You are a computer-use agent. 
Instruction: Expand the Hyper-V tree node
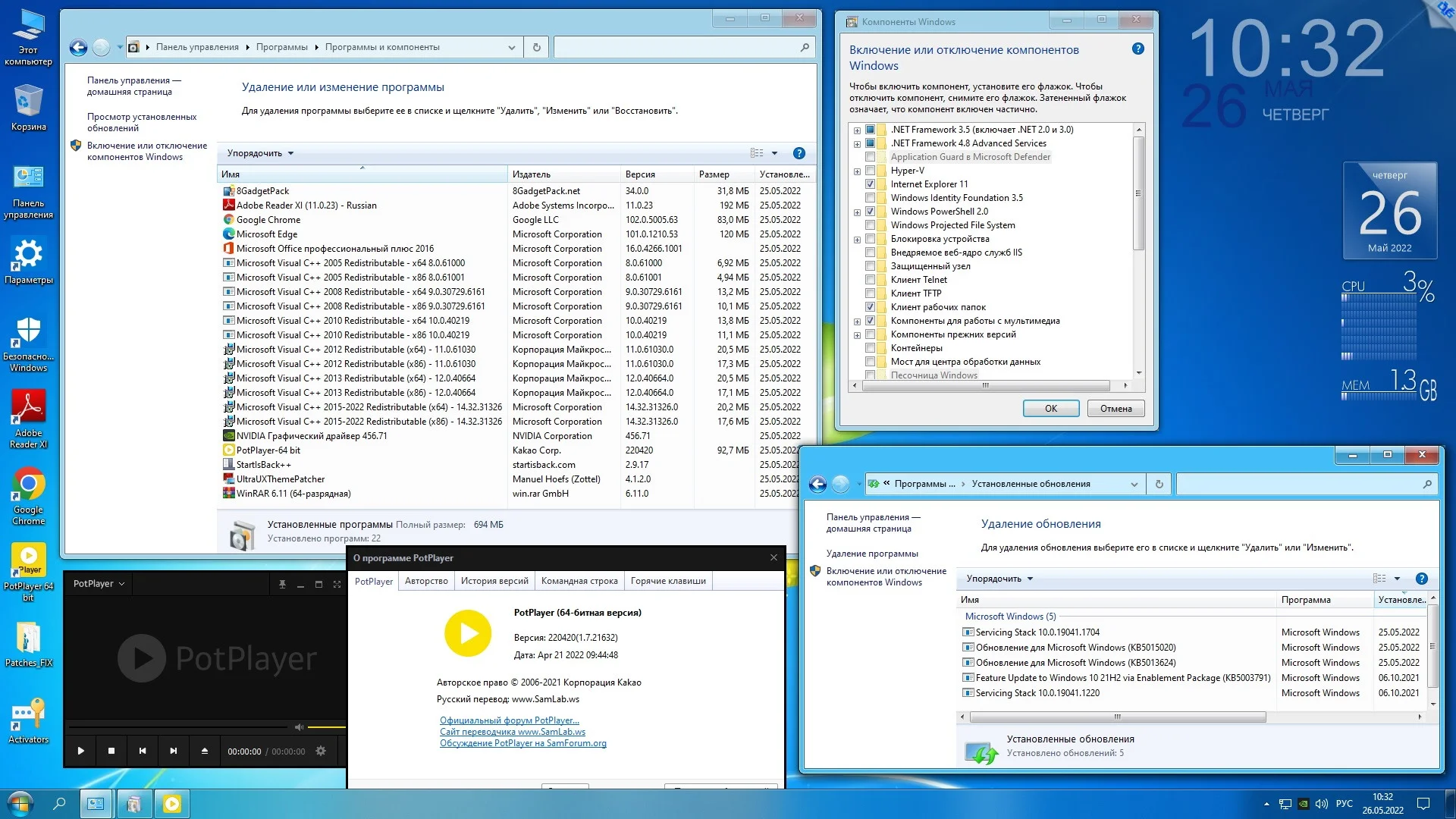[x=857, y=171]
